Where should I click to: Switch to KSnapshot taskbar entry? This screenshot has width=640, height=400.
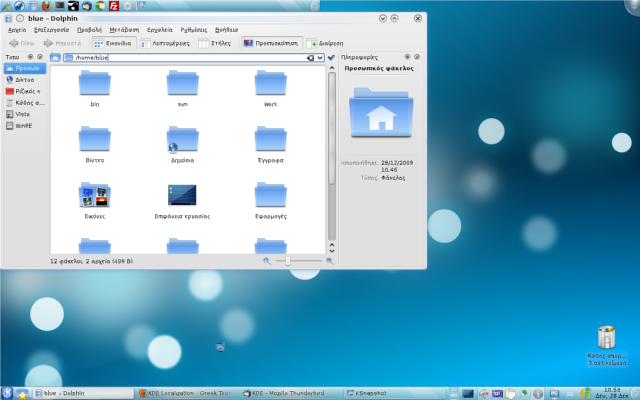(394, 393)
